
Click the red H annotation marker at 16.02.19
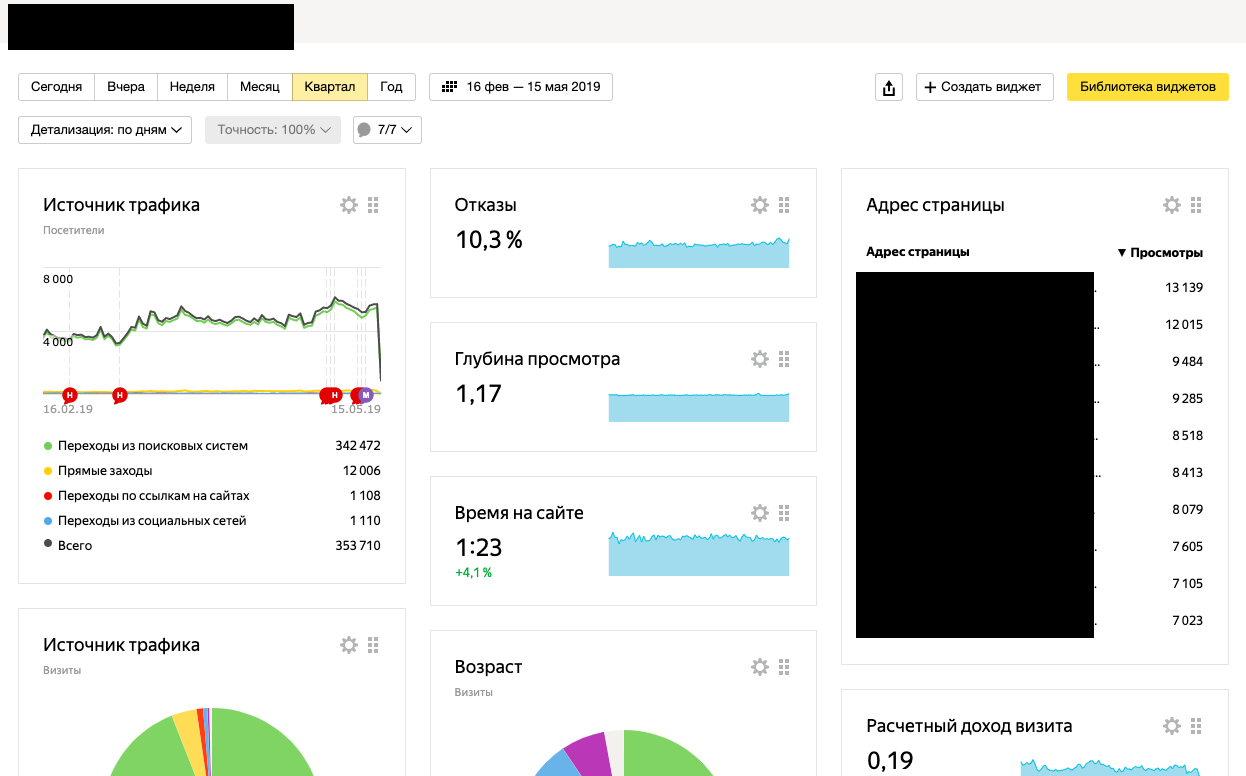[69, 395]
